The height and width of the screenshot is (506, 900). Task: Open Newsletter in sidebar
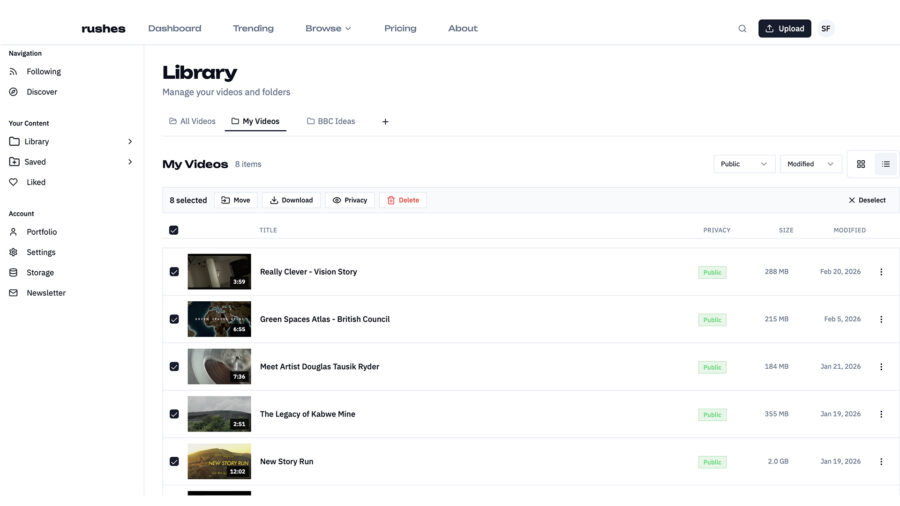click(37, 293)
